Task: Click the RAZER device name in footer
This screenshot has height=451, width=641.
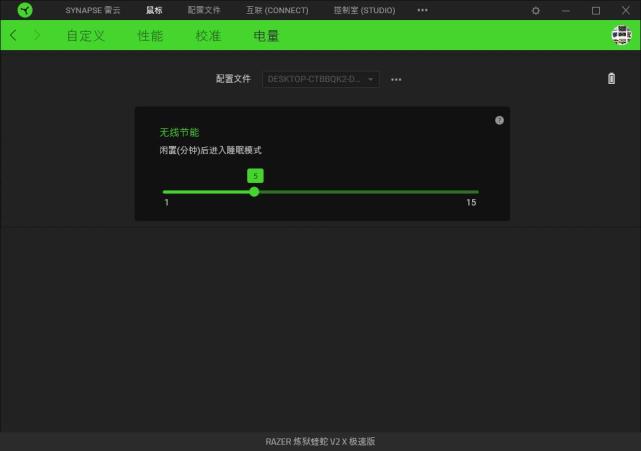Action: point(320,441)
